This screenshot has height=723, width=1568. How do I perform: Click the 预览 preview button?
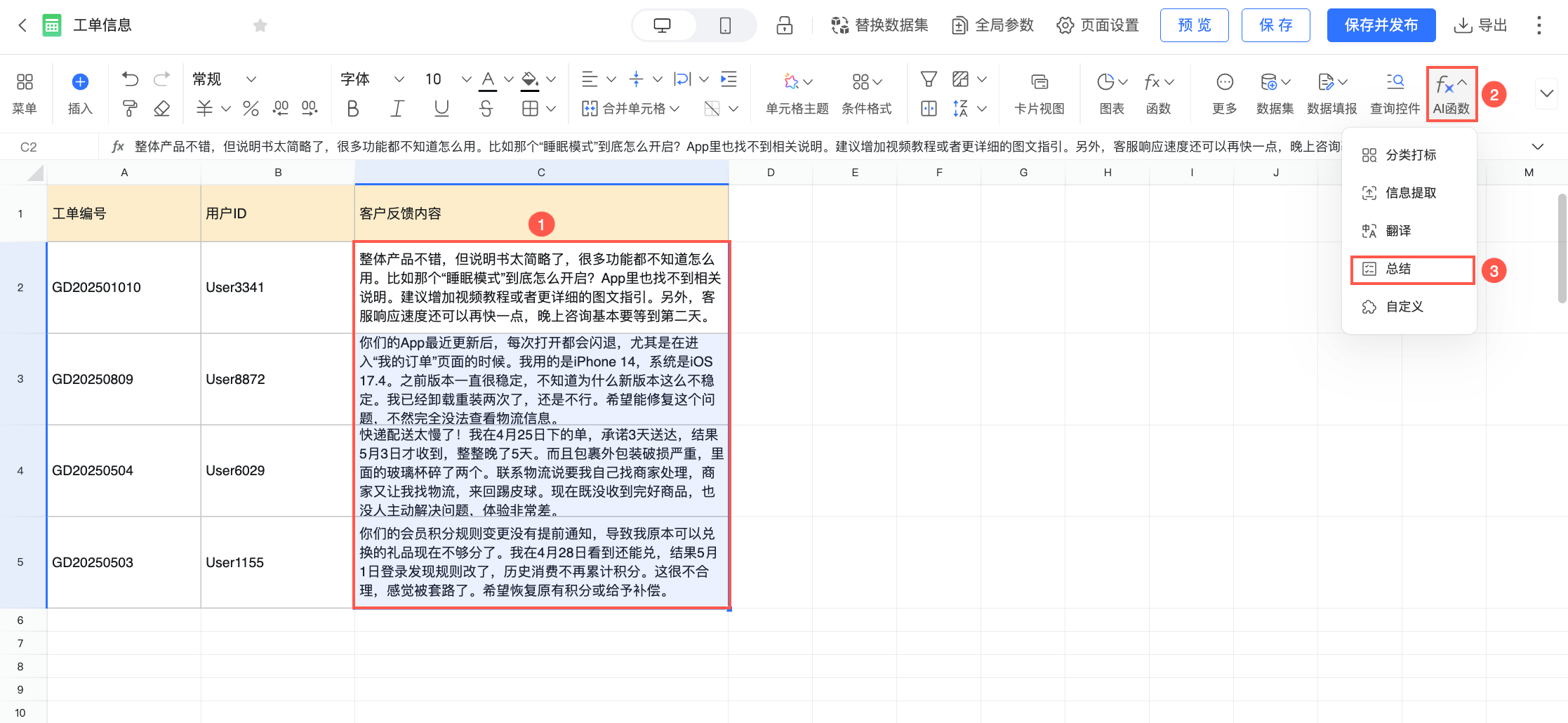point(1195,25)
